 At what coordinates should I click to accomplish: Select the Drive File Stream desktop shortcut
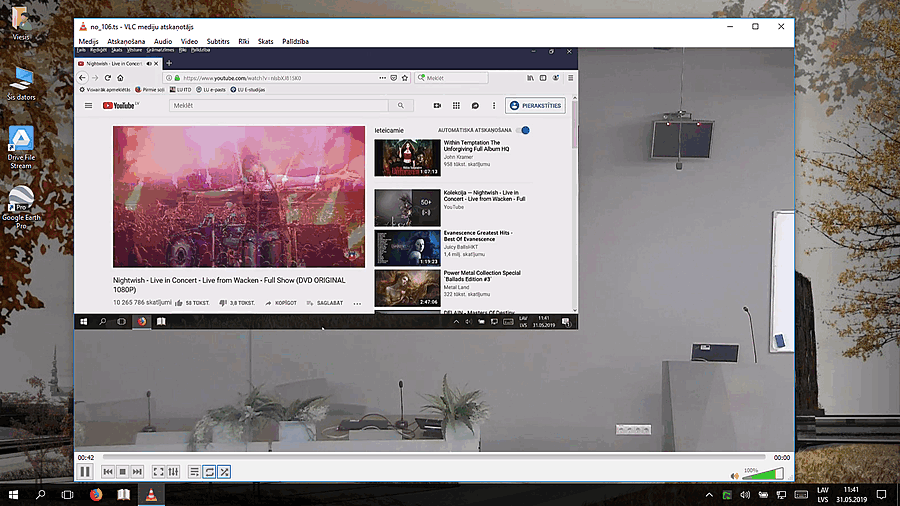click(21, 148)
